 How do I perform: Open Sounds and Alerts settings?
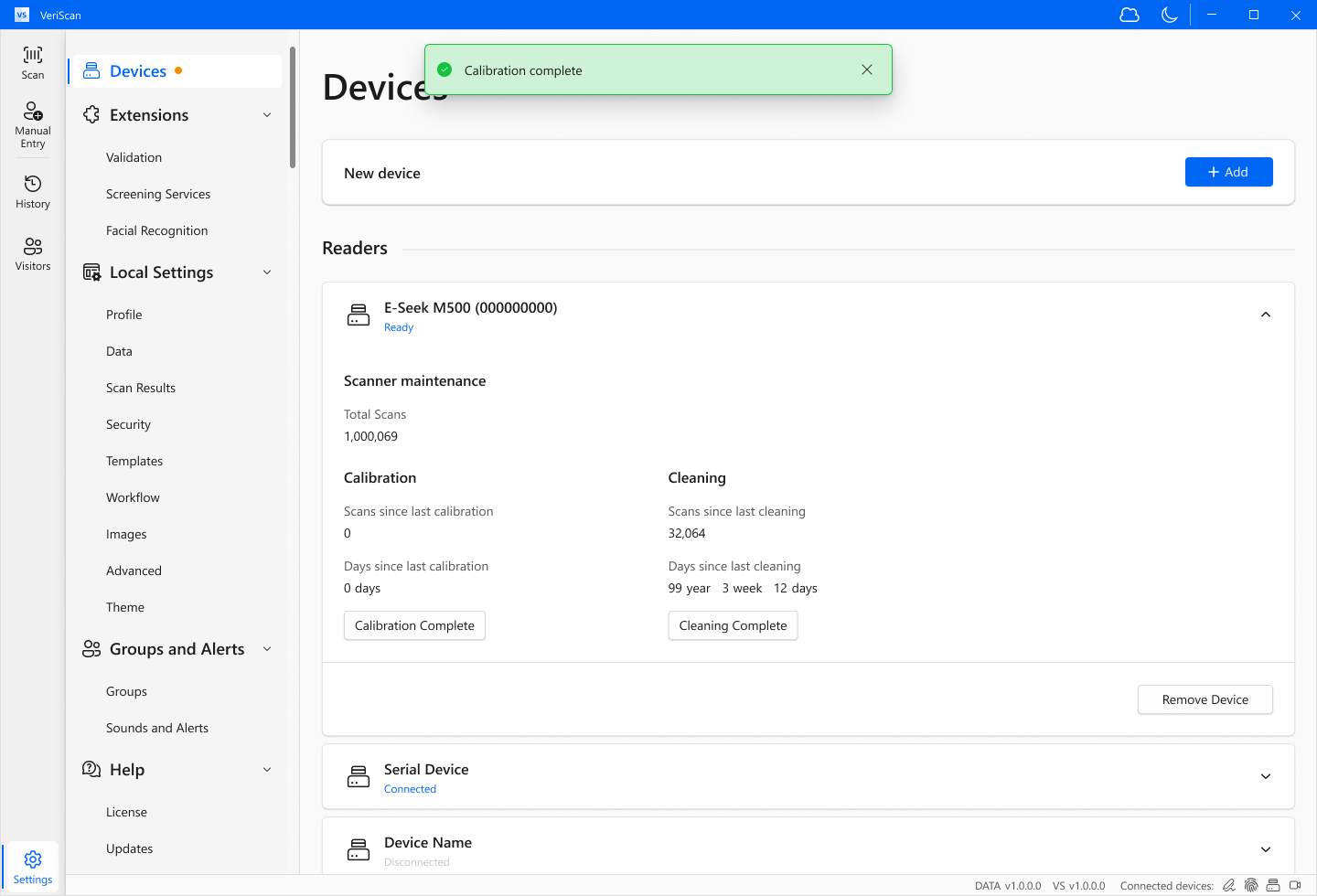pyautogui.click(x=157, y=728)
